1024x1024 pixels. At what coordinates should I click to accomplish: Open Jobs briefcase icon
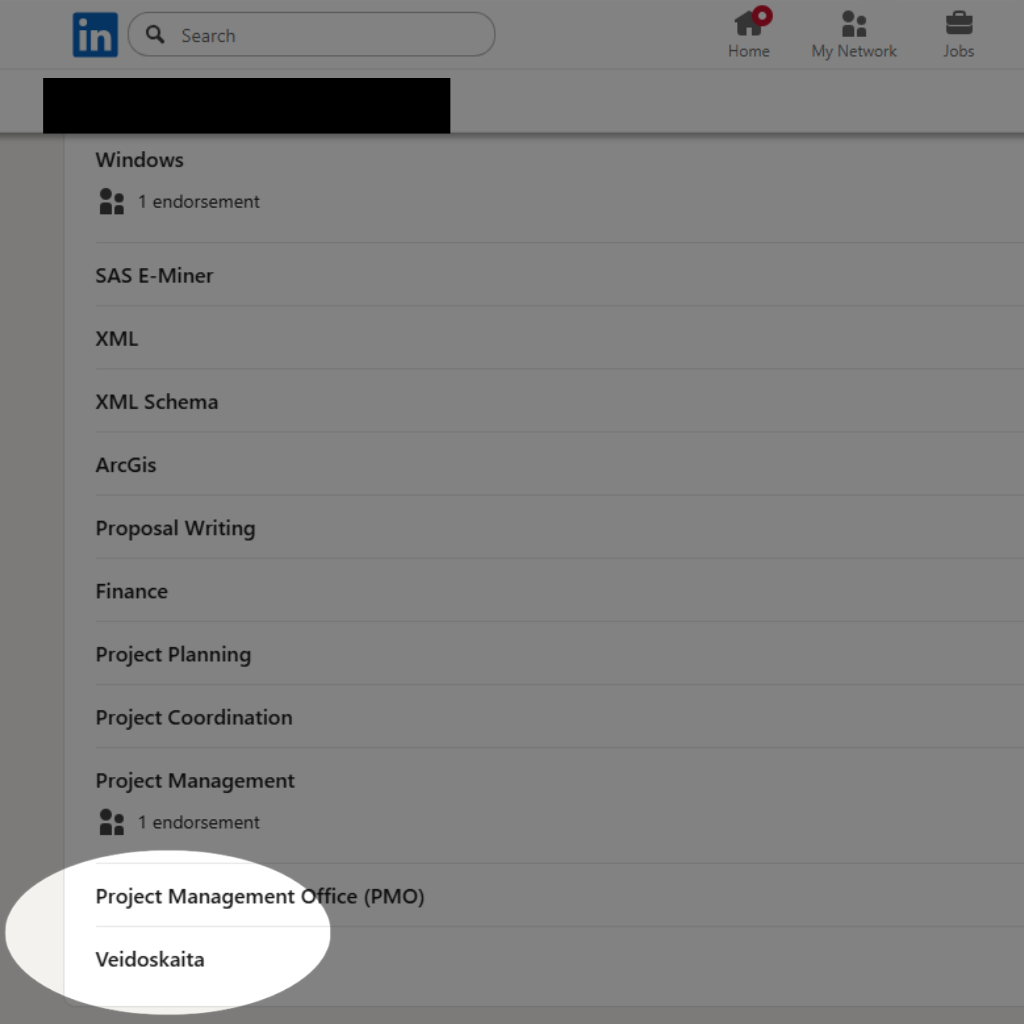(958, 23)
